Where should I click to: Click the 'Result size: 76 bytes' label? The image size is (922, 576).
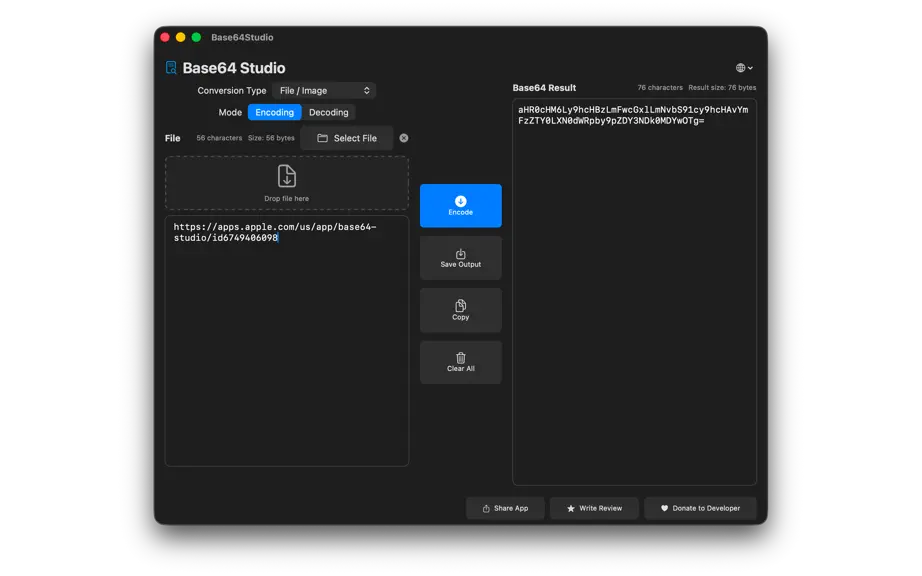[x=722, y=88]
